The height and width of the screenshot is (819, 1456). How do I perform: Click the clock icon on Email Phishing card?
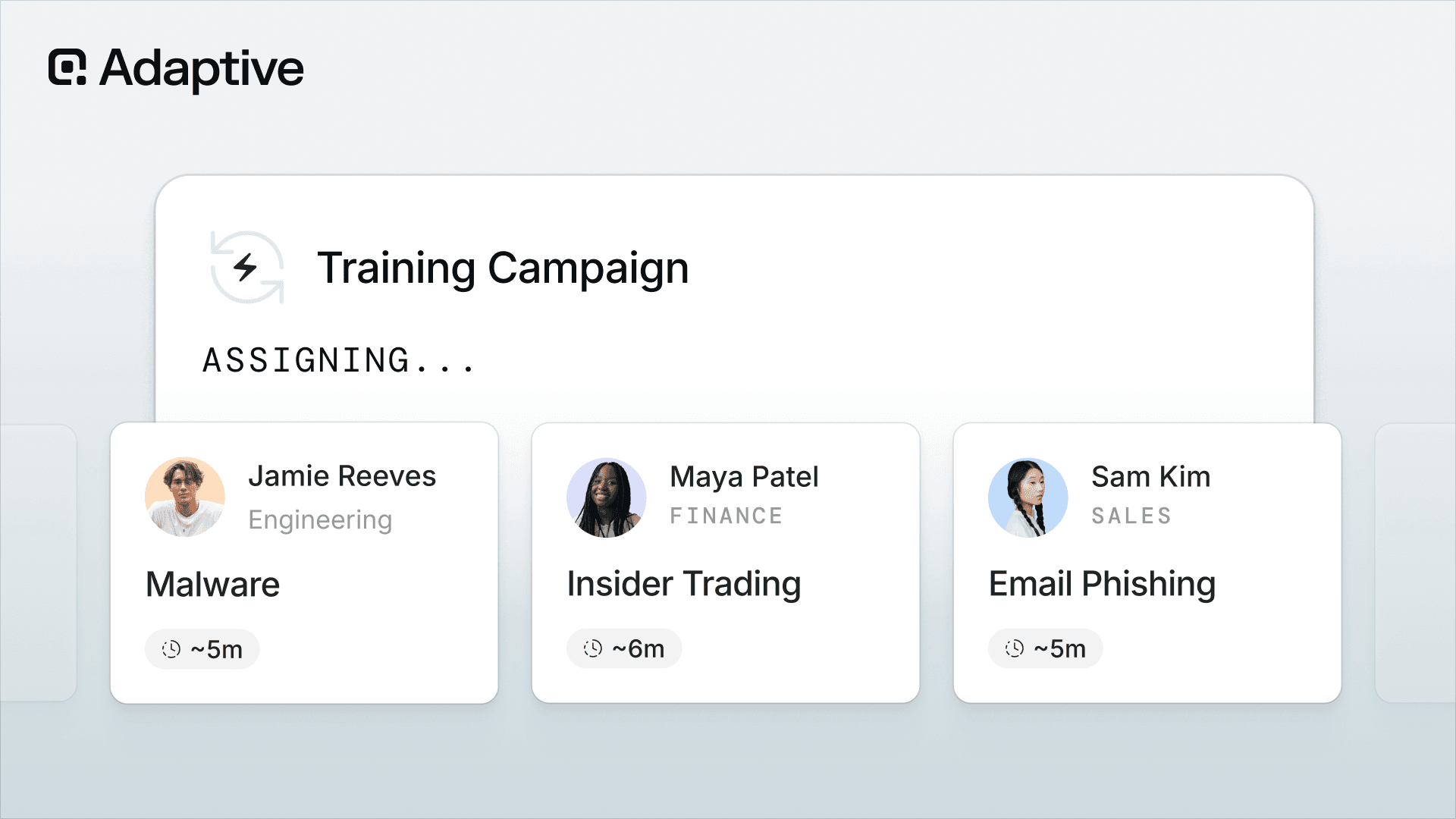(1015, 648)
